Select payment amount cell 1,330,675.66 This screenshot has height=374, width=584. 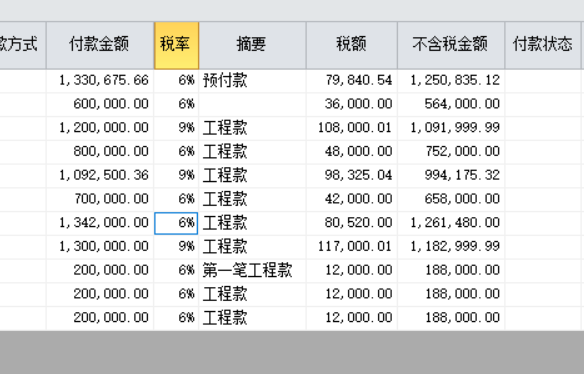(100, 80)
